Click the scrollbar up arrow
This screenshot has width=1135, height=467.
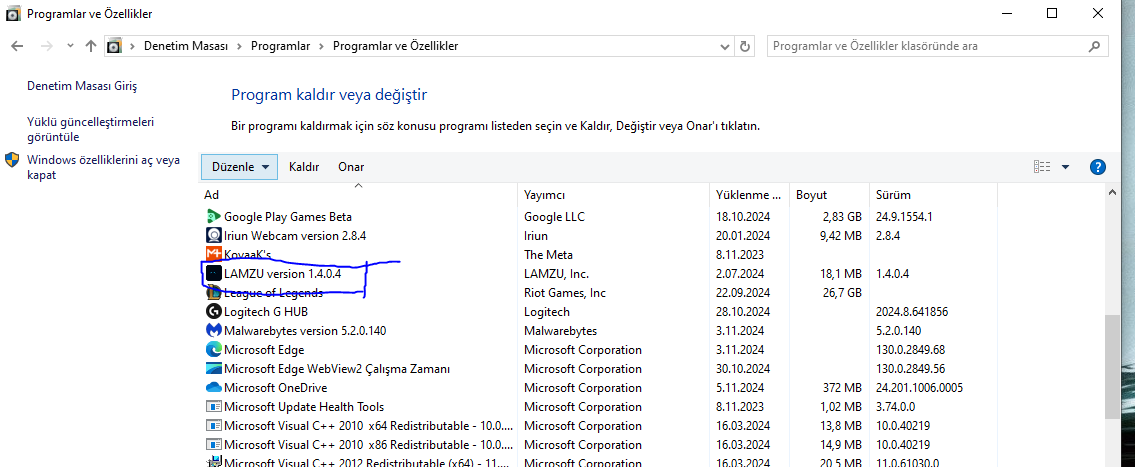coord(1112,191)
